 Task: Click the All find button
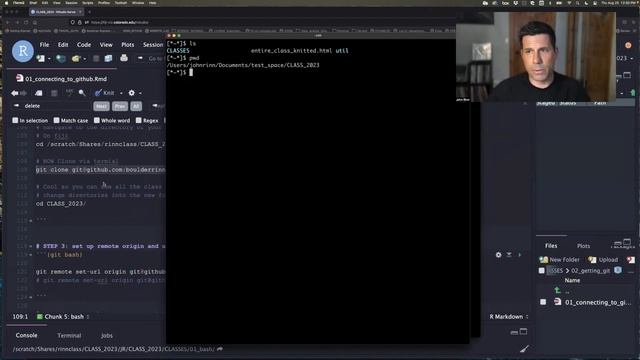[x=136, y=106]
